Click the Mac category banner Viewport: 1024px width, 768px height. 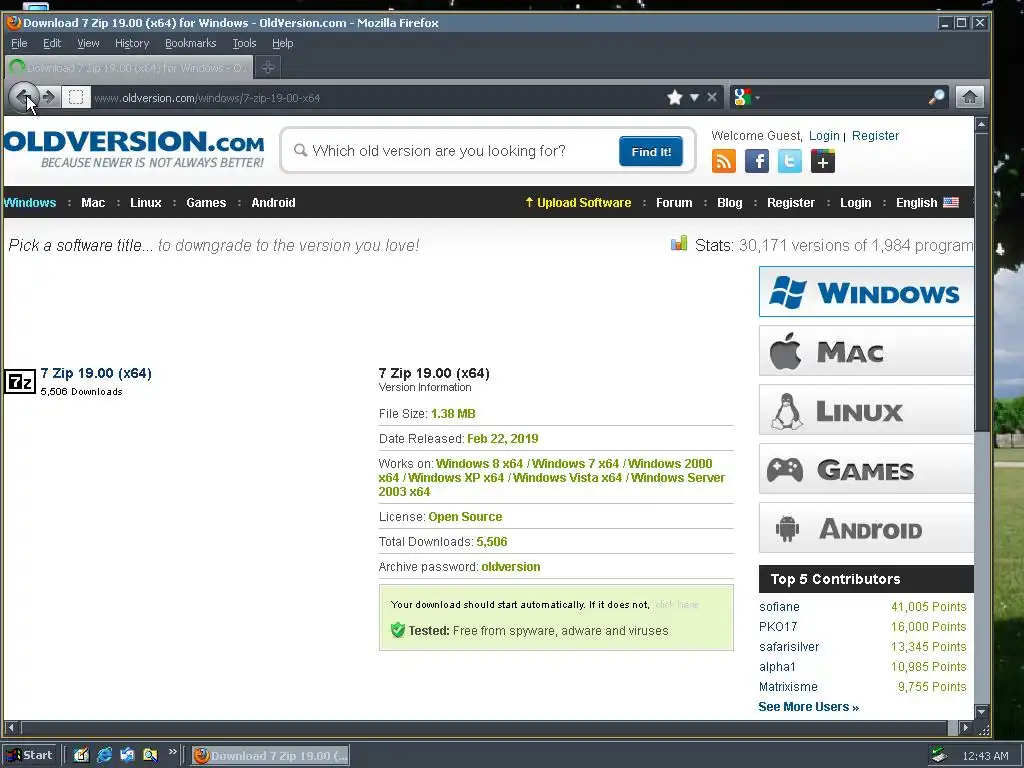click(x=866, y=351)
